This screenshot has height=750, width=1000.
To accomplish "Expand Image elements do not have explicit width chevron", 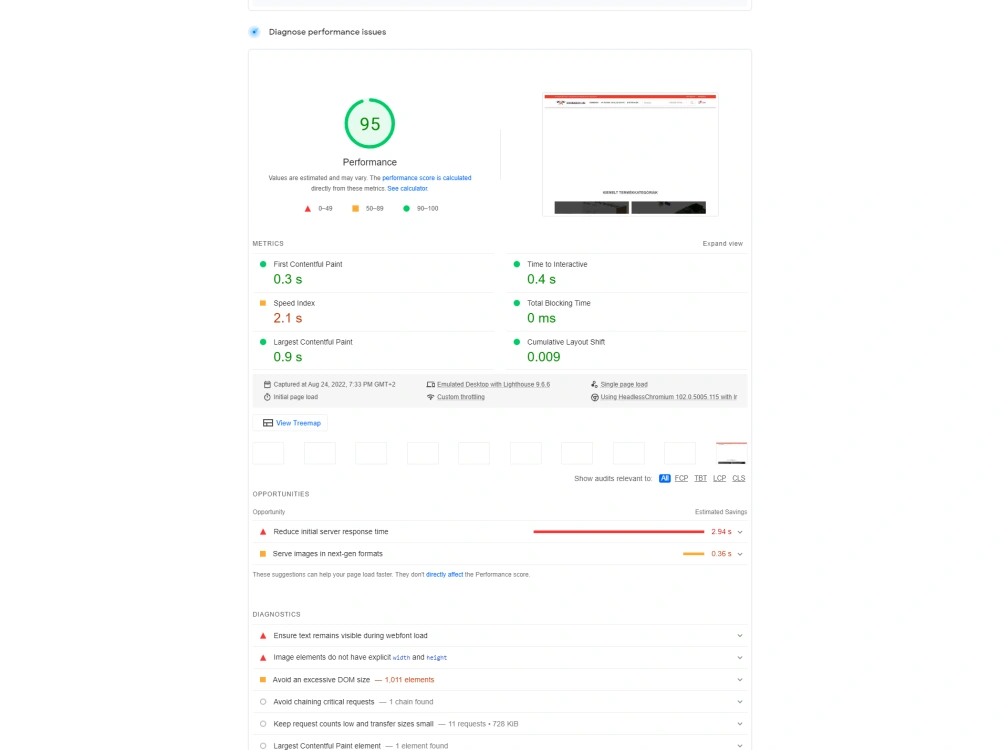I will pyautogui.click(x=740, y=658).
